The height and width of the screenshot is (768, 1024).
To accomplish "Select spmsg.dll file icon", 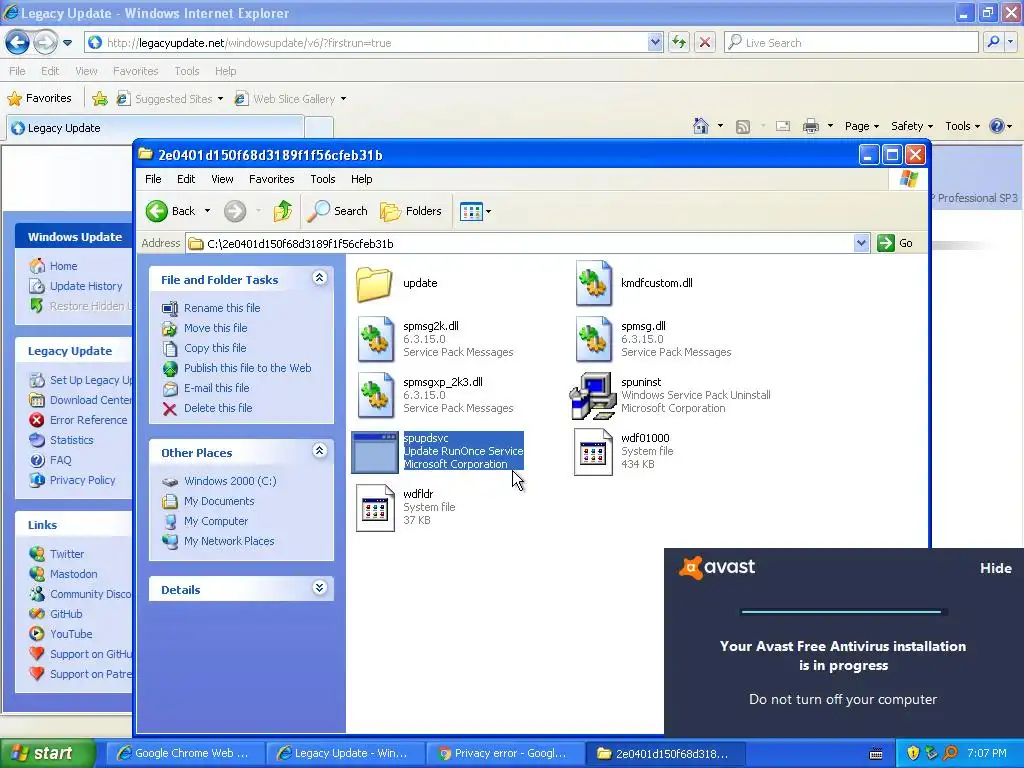I will click(x=594, y=339).
